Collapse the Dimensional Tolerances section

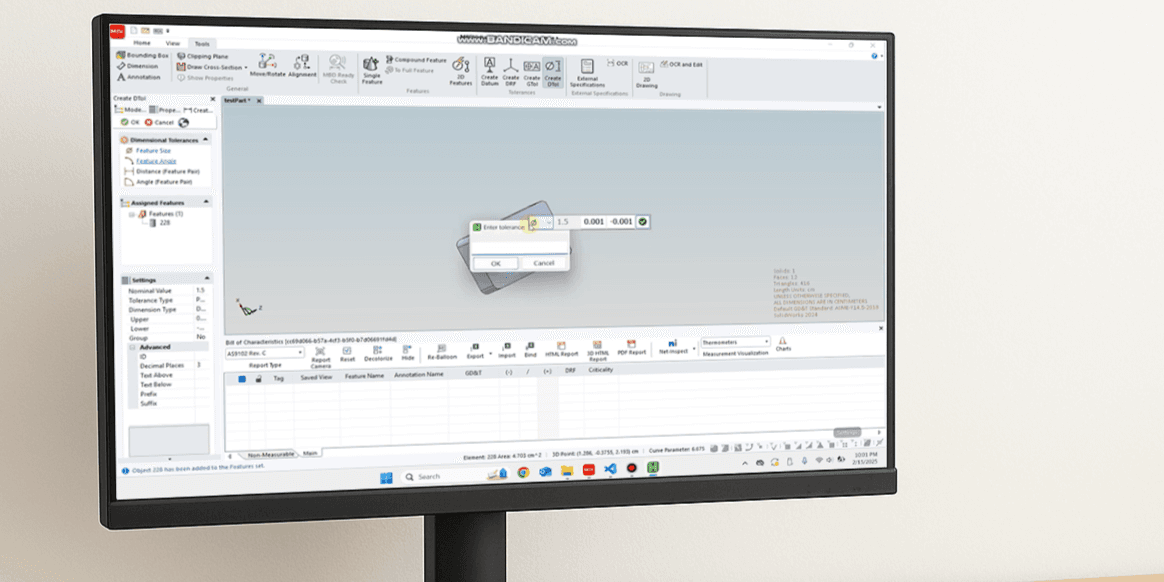click(207, 140)
